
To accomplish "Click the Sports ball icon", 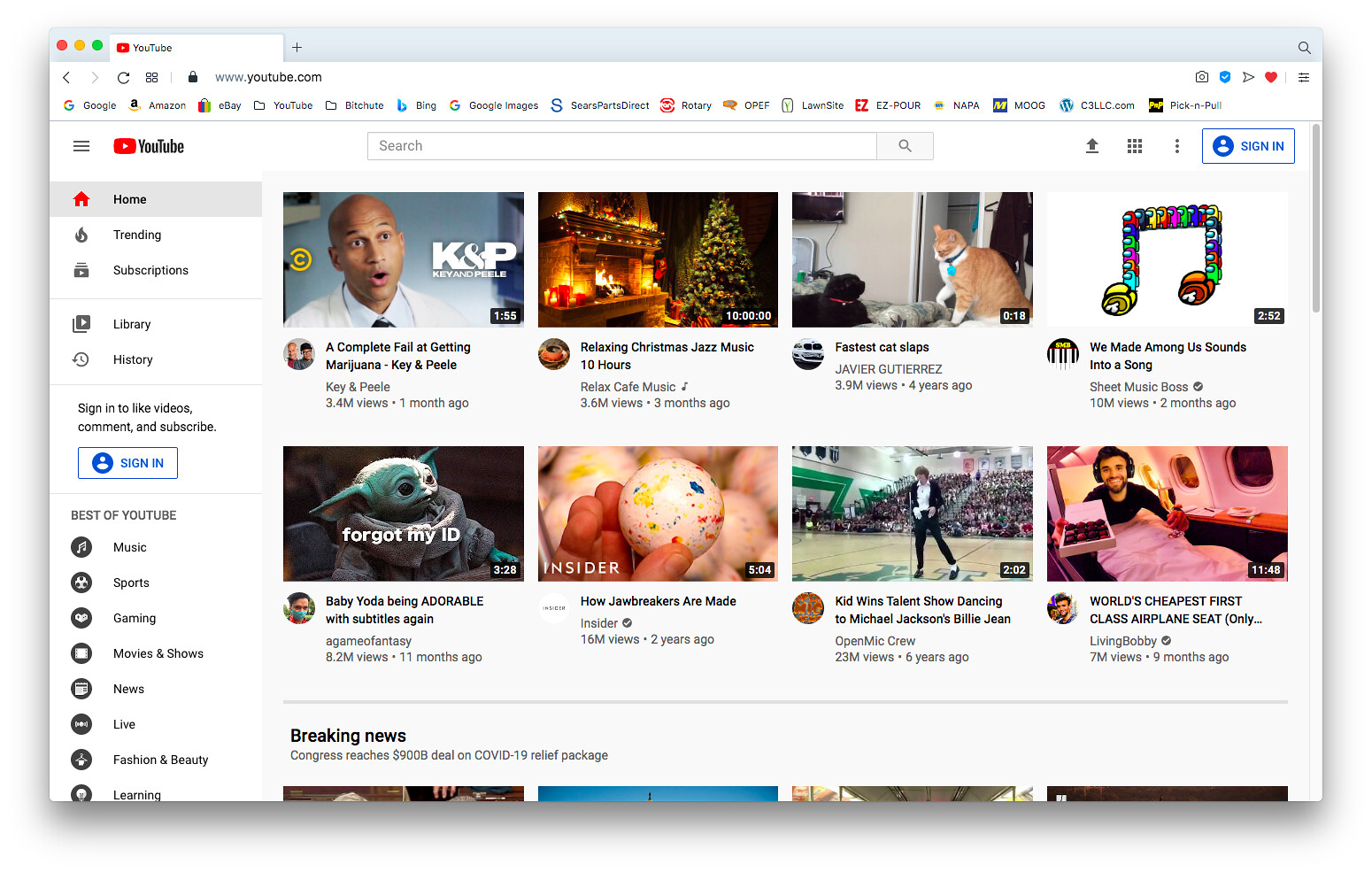I will (x=81, y=583).
